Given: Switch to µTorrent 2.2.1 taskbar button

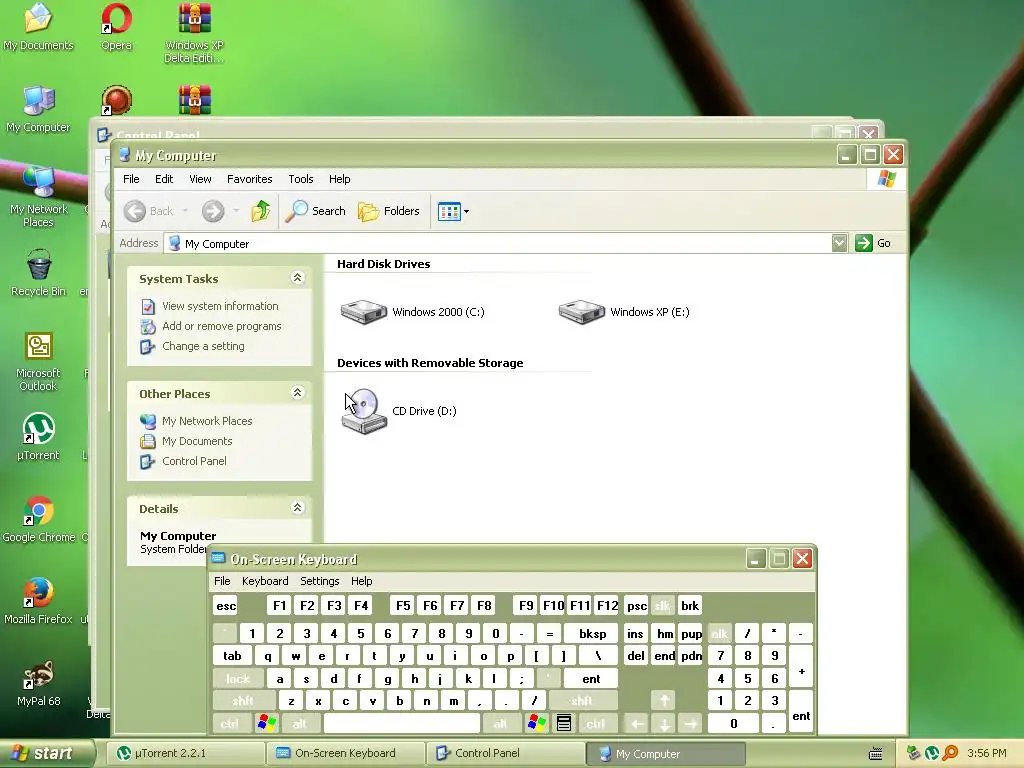Looking at the screenshot, I should (184, 754).
